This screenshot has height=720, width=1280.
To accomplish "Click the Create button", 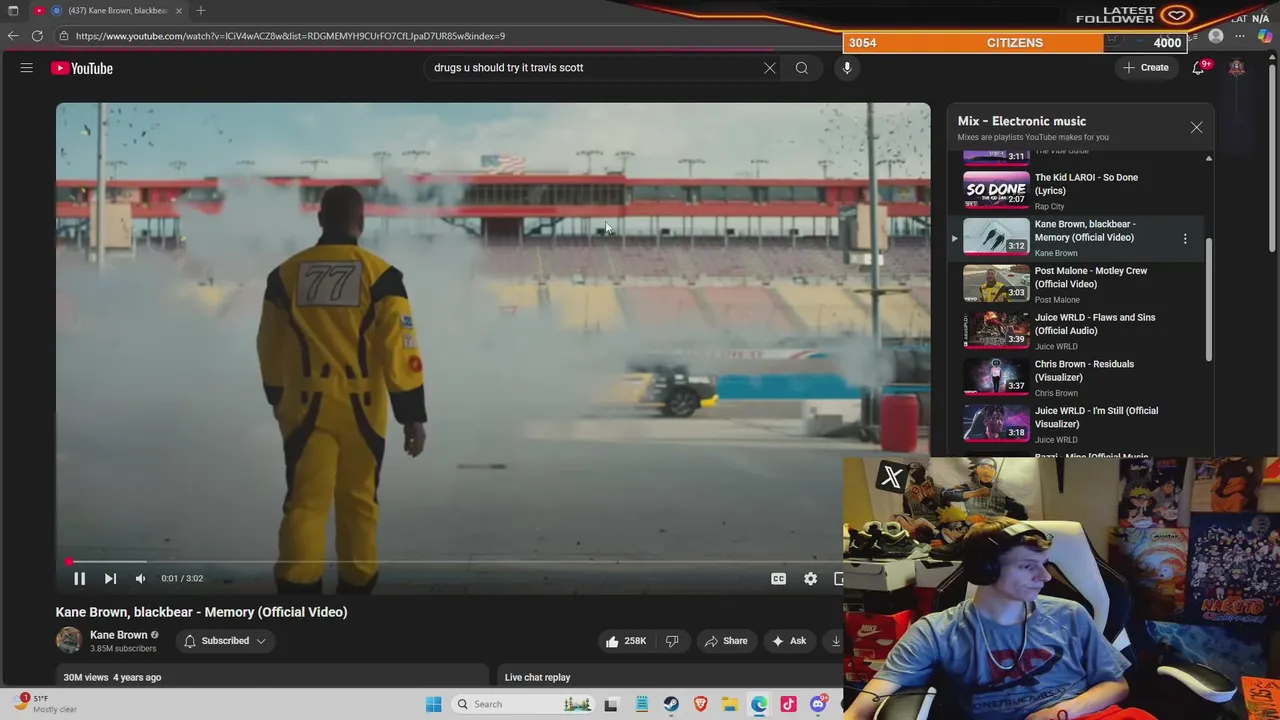I will tap(1145, 68).
